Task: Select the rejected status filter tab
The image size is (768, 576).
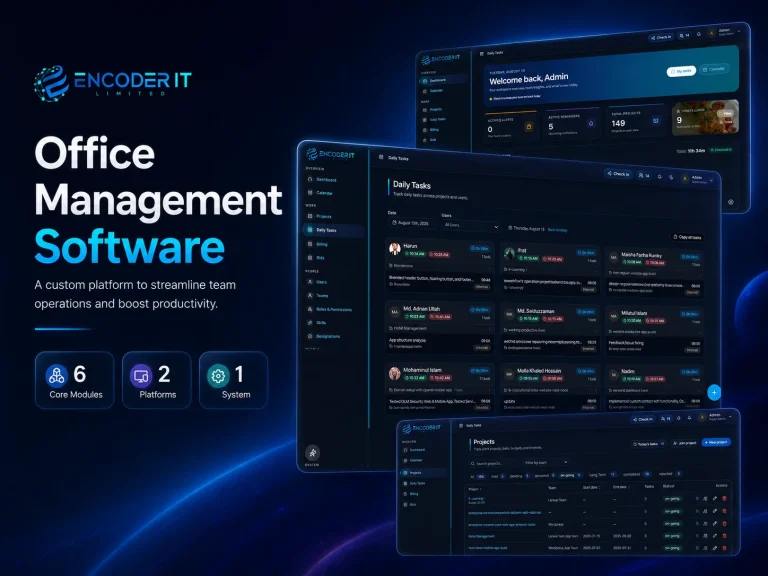Action: (670, 474)
